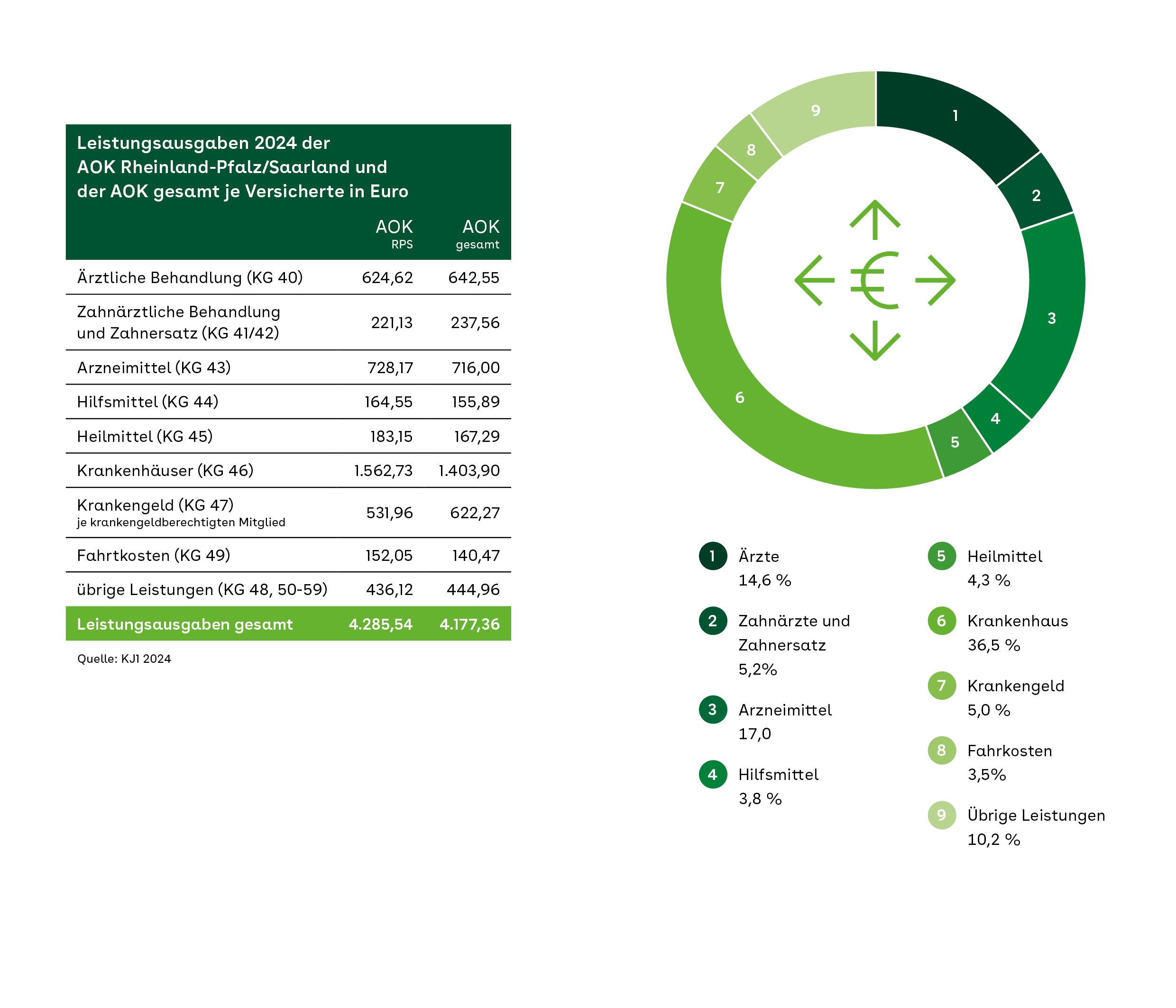Click the legend label 'Übrige Leistungen'
The height and width of the screenshot is (1008, 1176).
coord(1037,816)
